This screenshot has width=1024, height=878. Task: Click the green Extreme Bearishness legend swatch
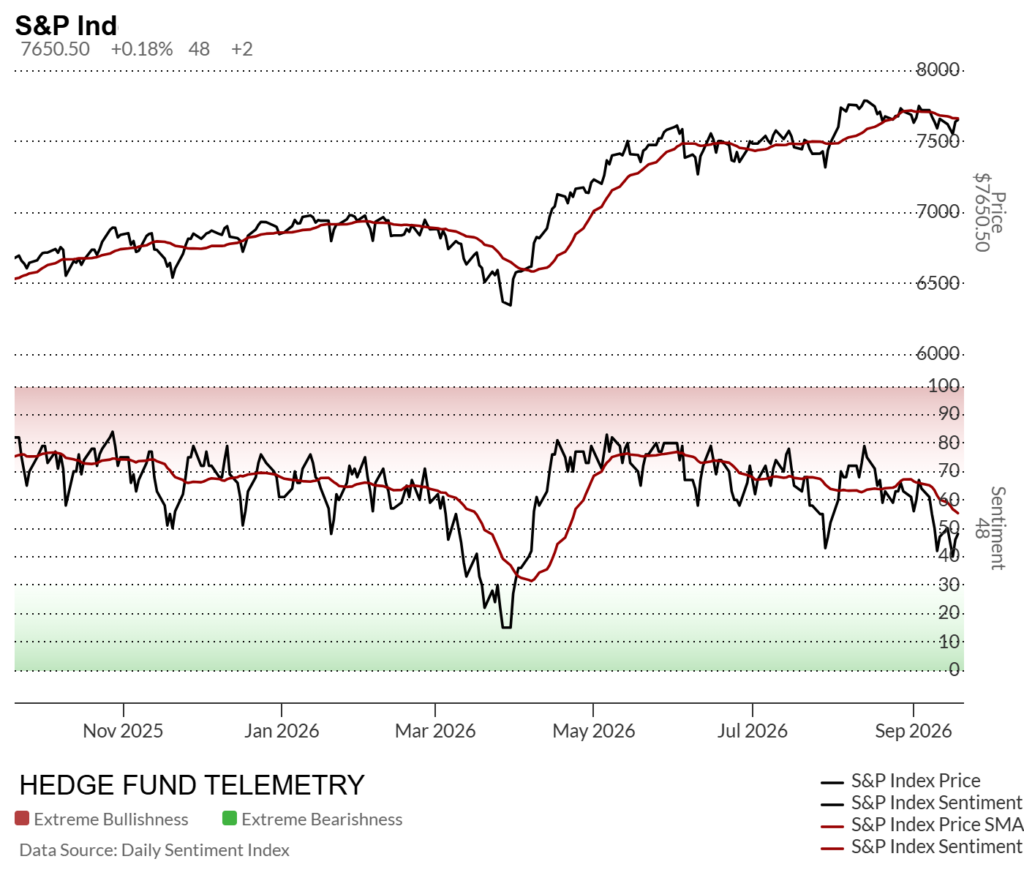(x=229, y=818)
